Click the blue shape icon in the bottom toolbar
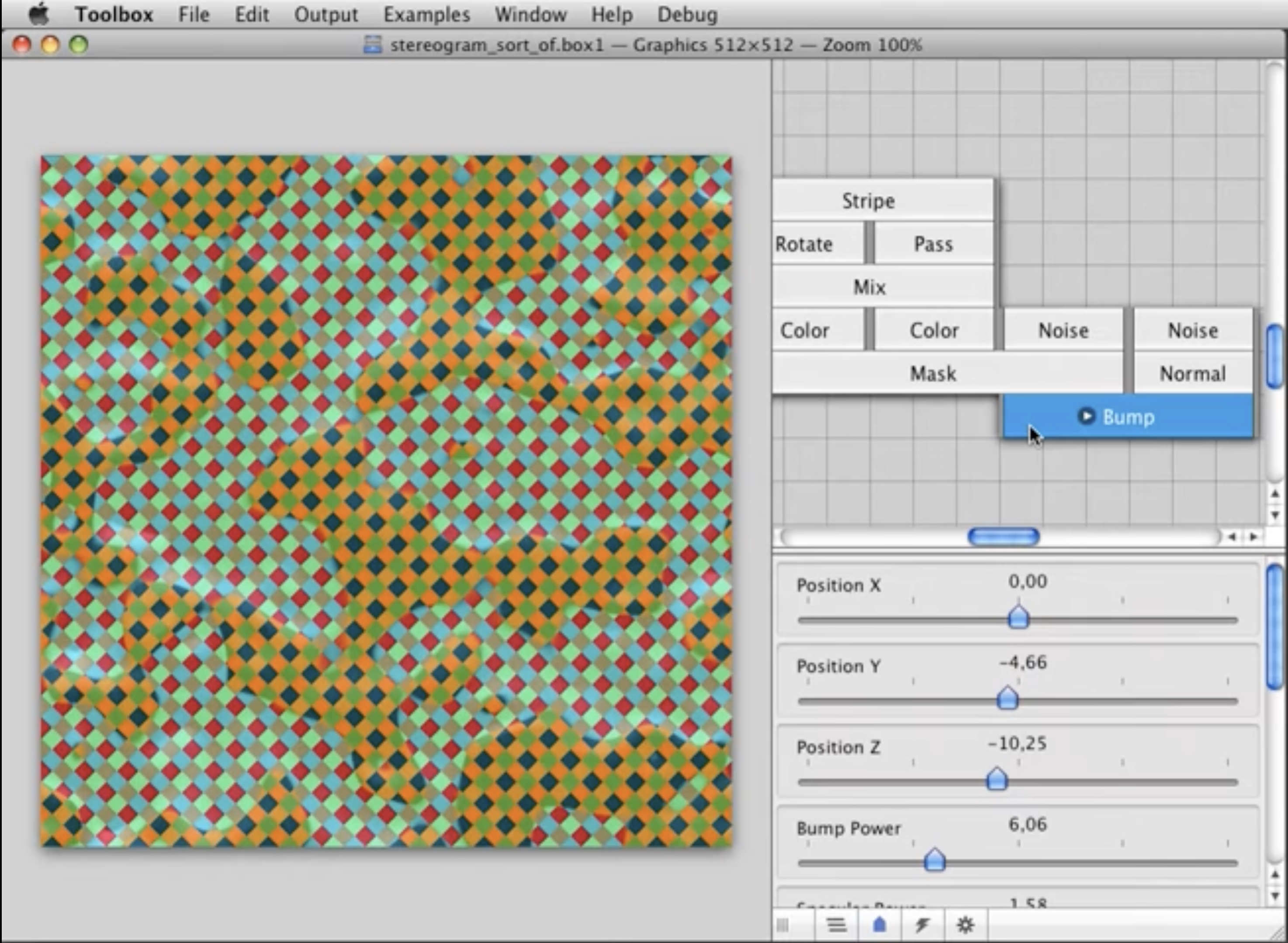The height and width of the screenshot is (943, 1288). 879,925
